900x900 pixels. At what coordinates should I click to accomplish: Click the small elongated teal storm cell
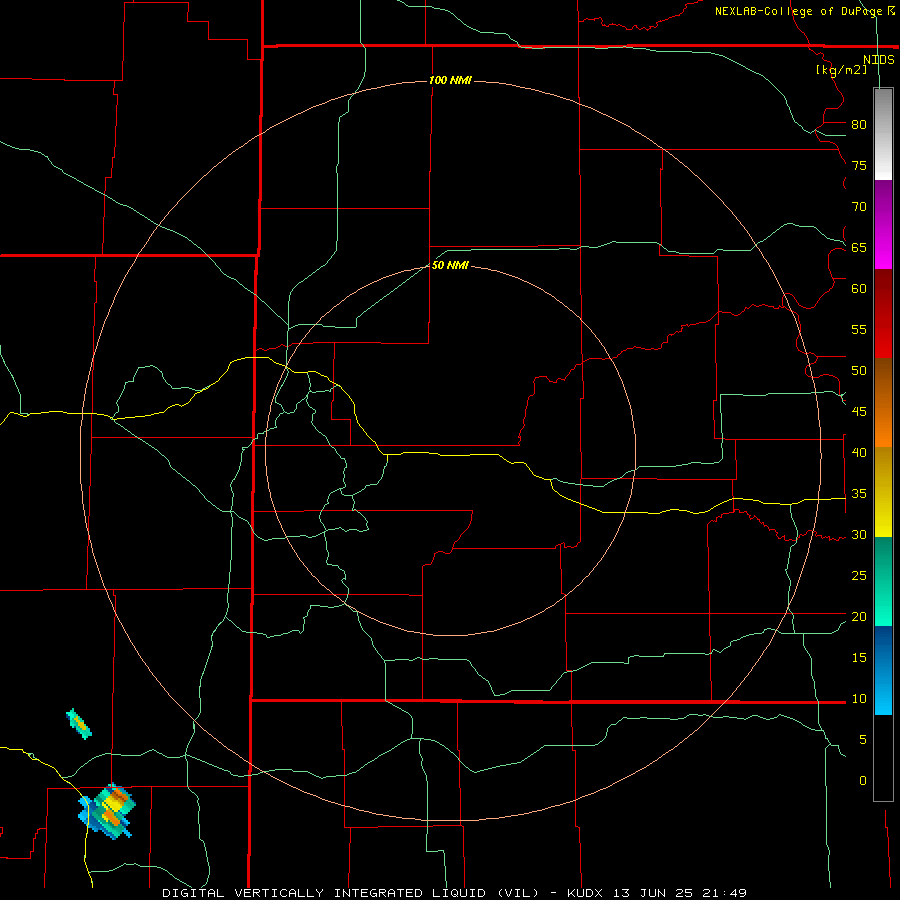[x=79, y=724]
